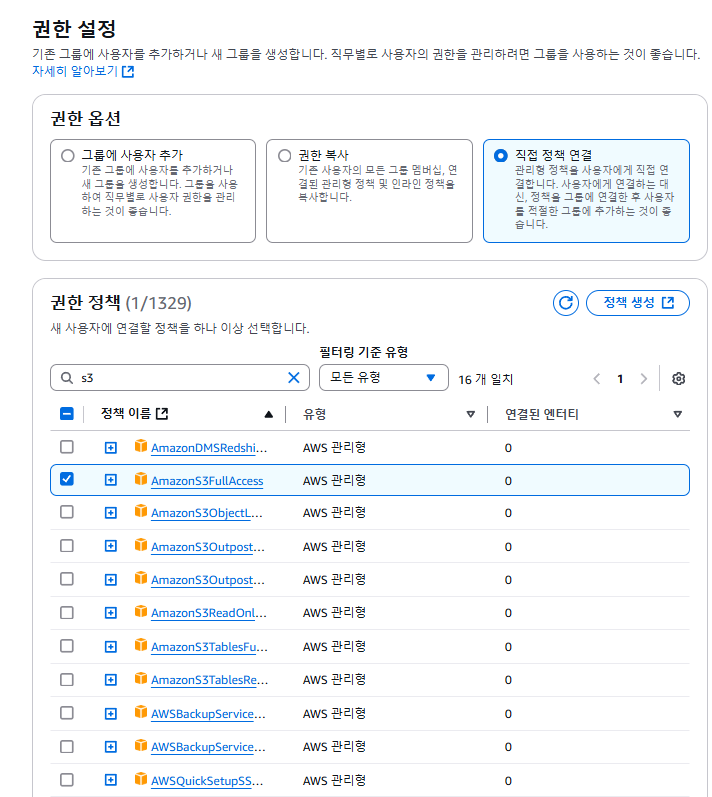The width and height of the screenshot is (712, 797).
Task: Open the 모든 유형 filter dropdown
Action: point(384,378)
